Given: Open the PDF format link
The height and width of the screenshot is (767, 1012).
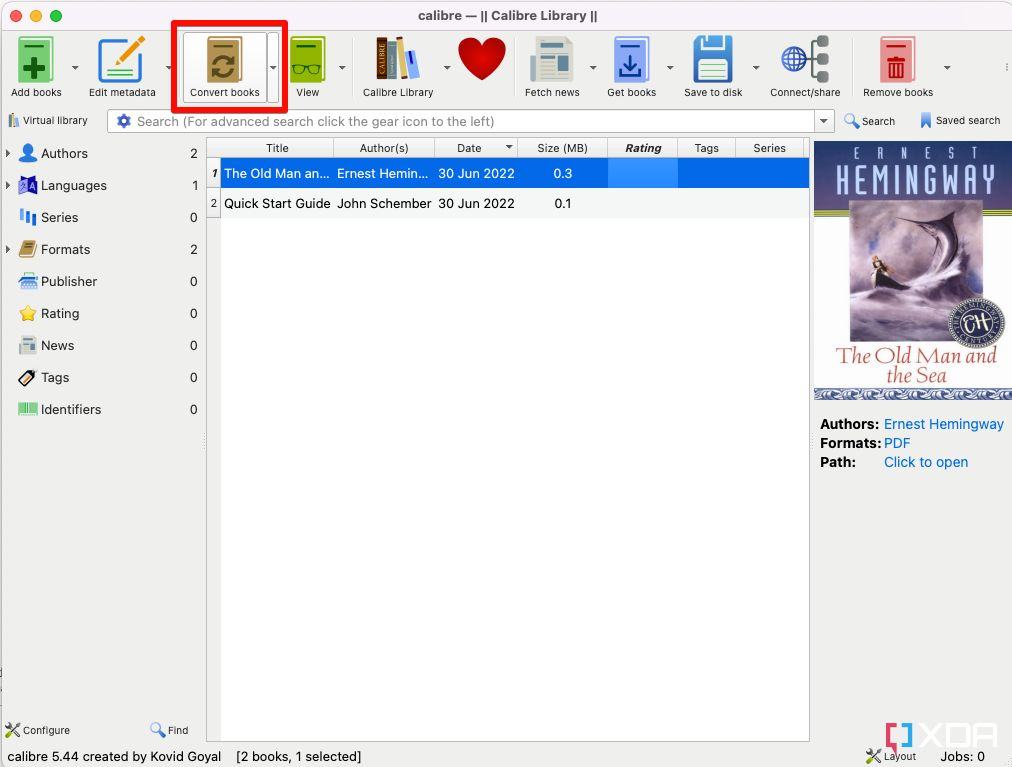Looking at the screenshot, I should click(x=896, y=444).
